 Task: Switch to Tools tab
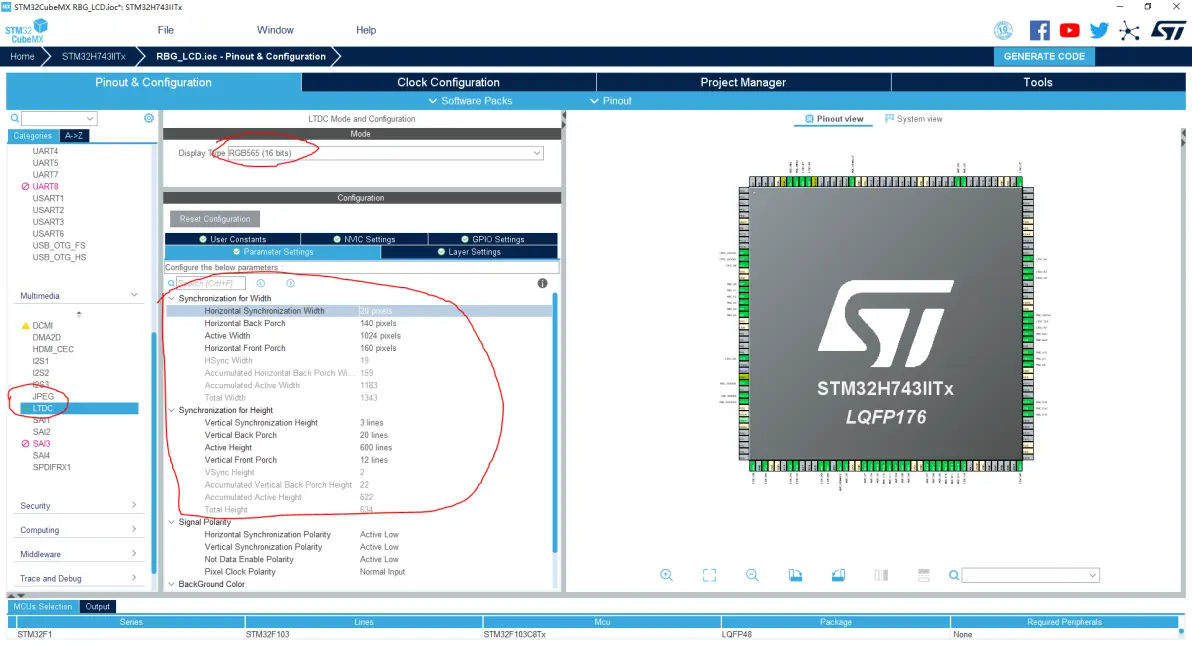click(x=1038, y=82)
